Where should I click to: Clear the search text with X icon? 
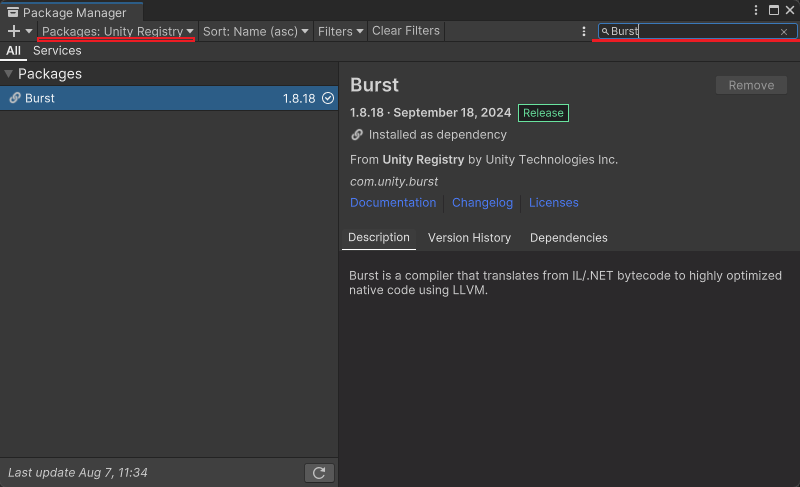coord(784,32)
